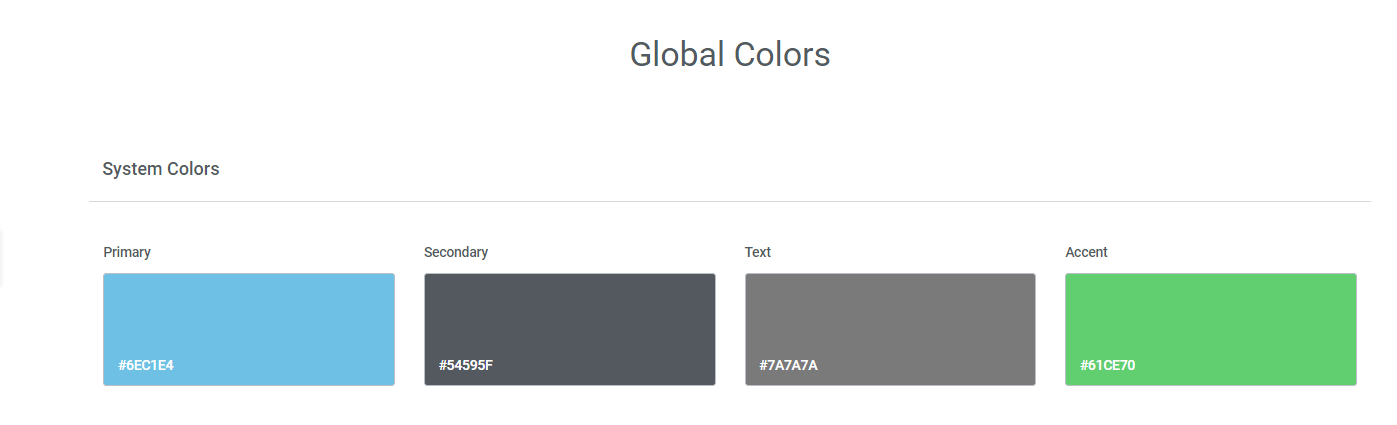
Task: Click the Global Colors title
Action: tap(730, 54)
